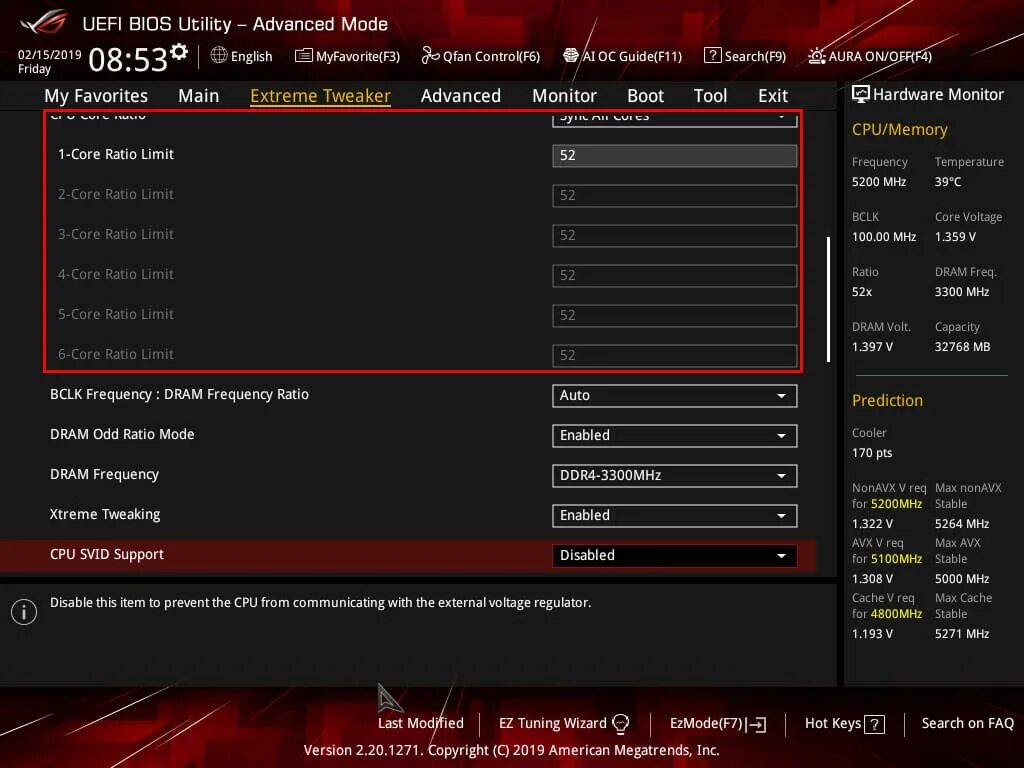Open Search(F9) question mark icon
This screenshot has height=768, width=1024.
click(712, 56)
